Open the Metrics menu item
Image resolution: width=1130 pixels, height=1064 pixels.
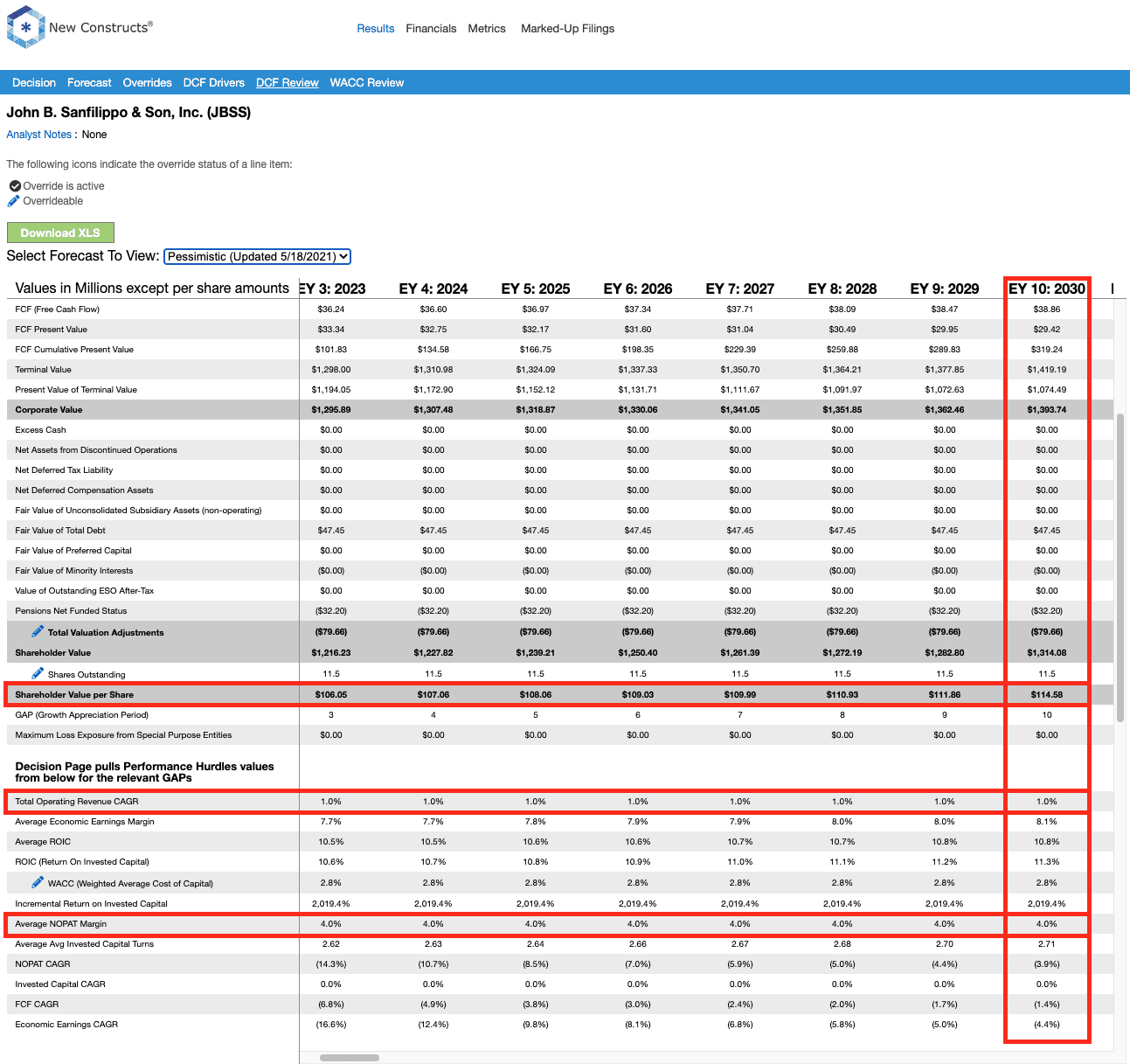(487, 29)
